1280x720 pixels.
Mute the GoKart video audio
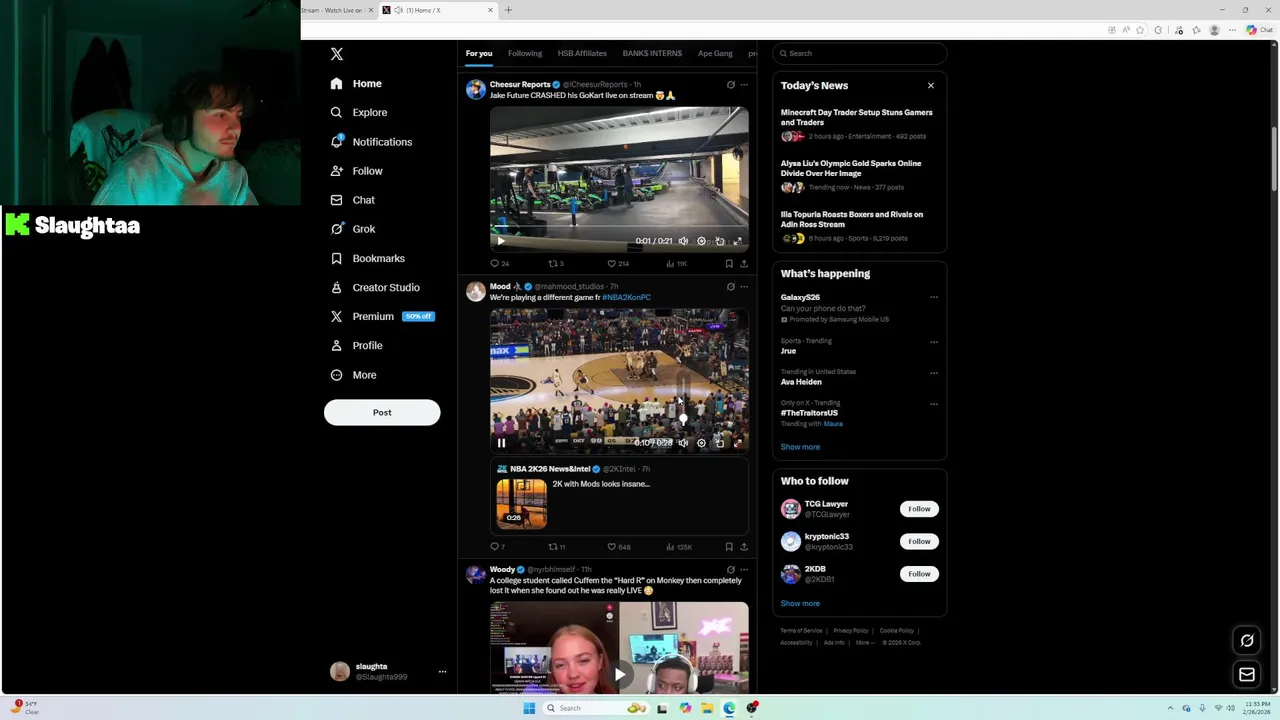tap(683, 241)
